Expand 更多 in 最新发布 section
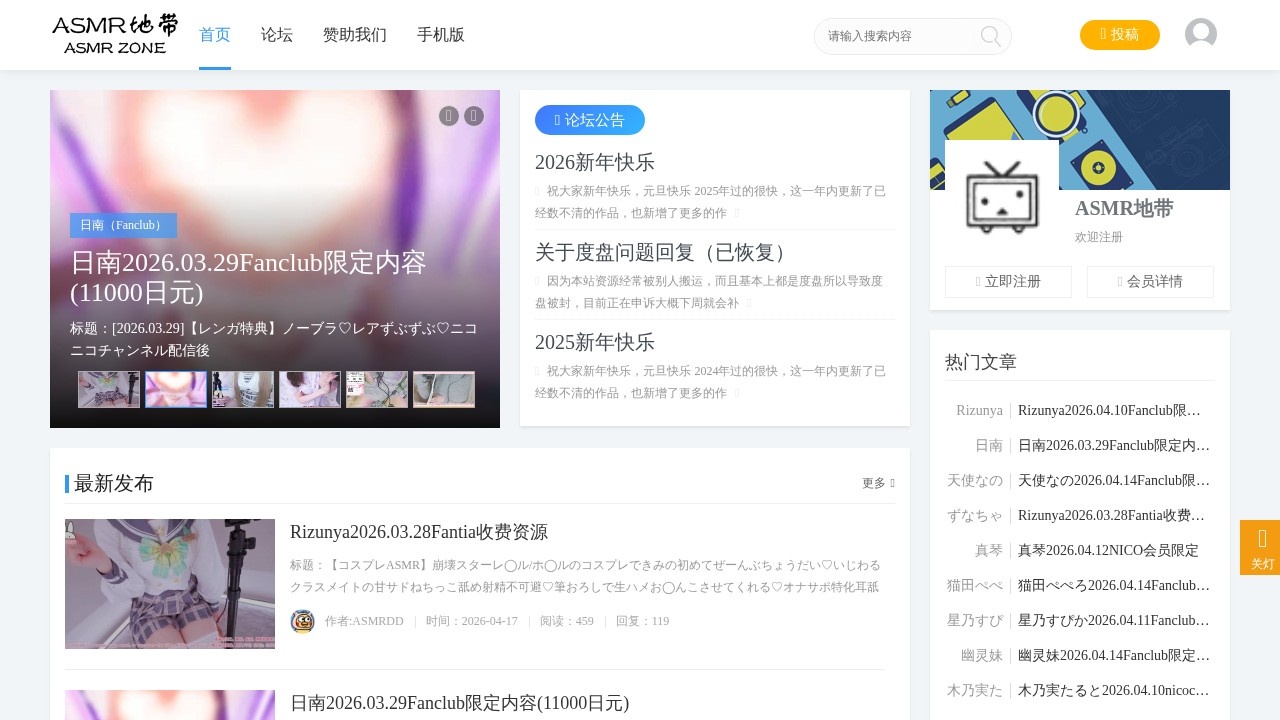The image size is (1280, 720). click(878, 483)
